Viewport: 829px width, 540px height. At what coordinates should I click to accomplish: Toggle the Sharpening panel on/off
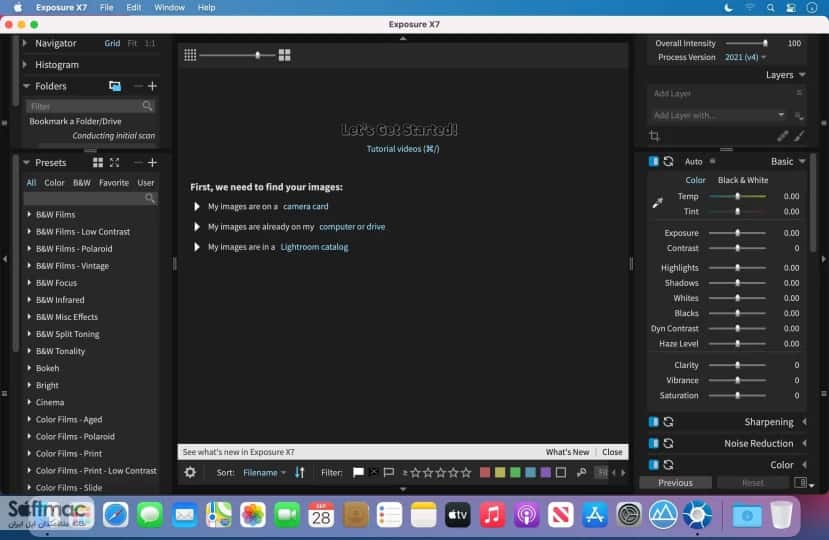[x=653, y=422]
